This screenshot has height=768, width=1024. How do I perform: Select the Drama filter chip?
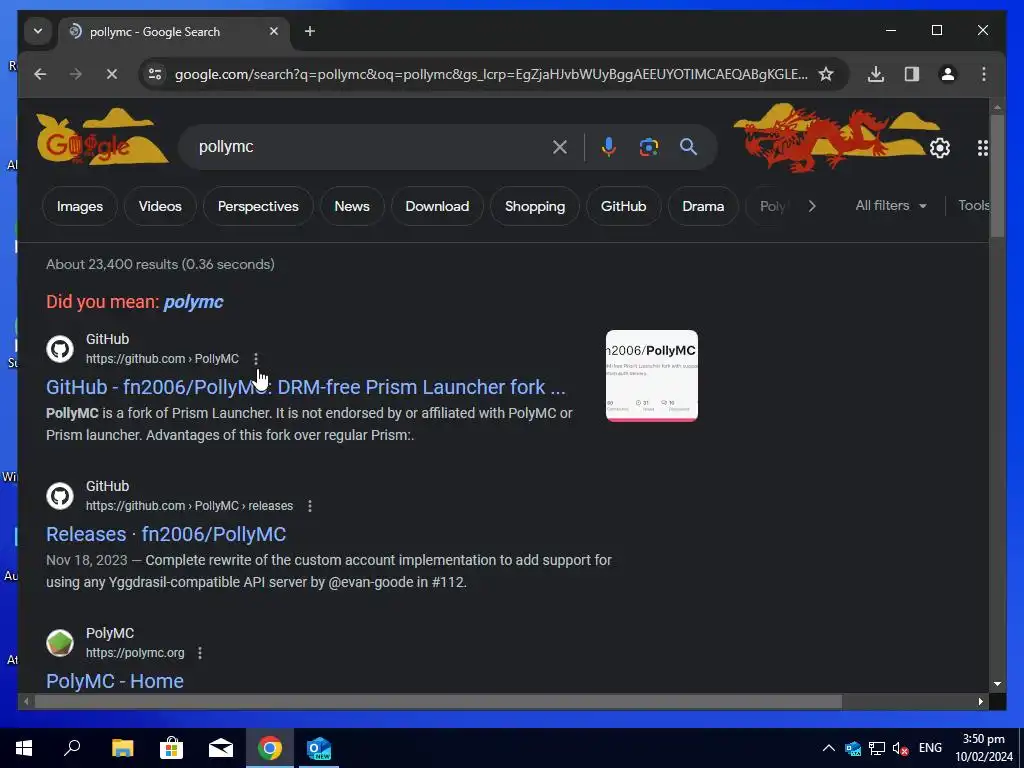[x=703, y=206]
